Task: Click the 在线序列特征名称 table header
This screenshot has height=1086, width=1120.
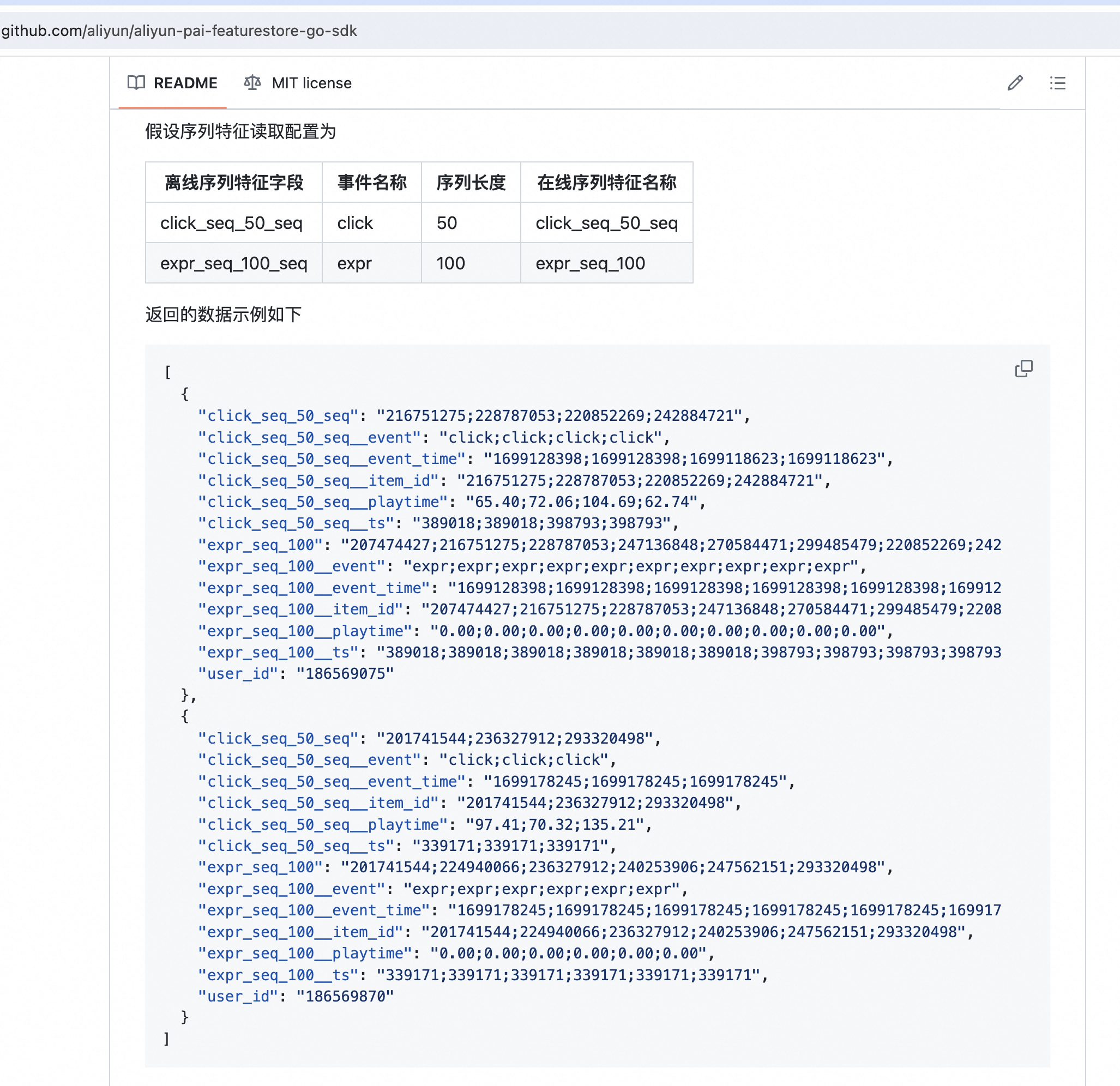Action: click(x=606, y=182)
